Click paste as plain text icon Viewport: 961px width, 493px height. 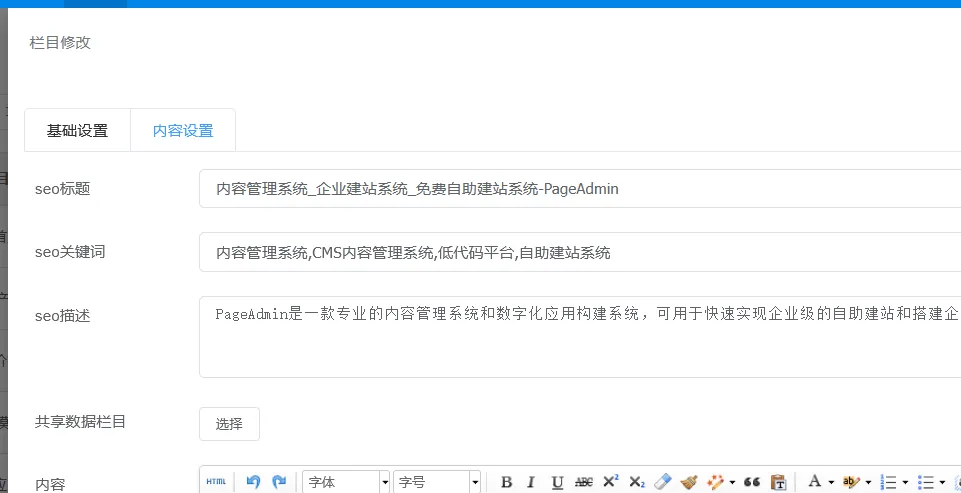point(778,482)
